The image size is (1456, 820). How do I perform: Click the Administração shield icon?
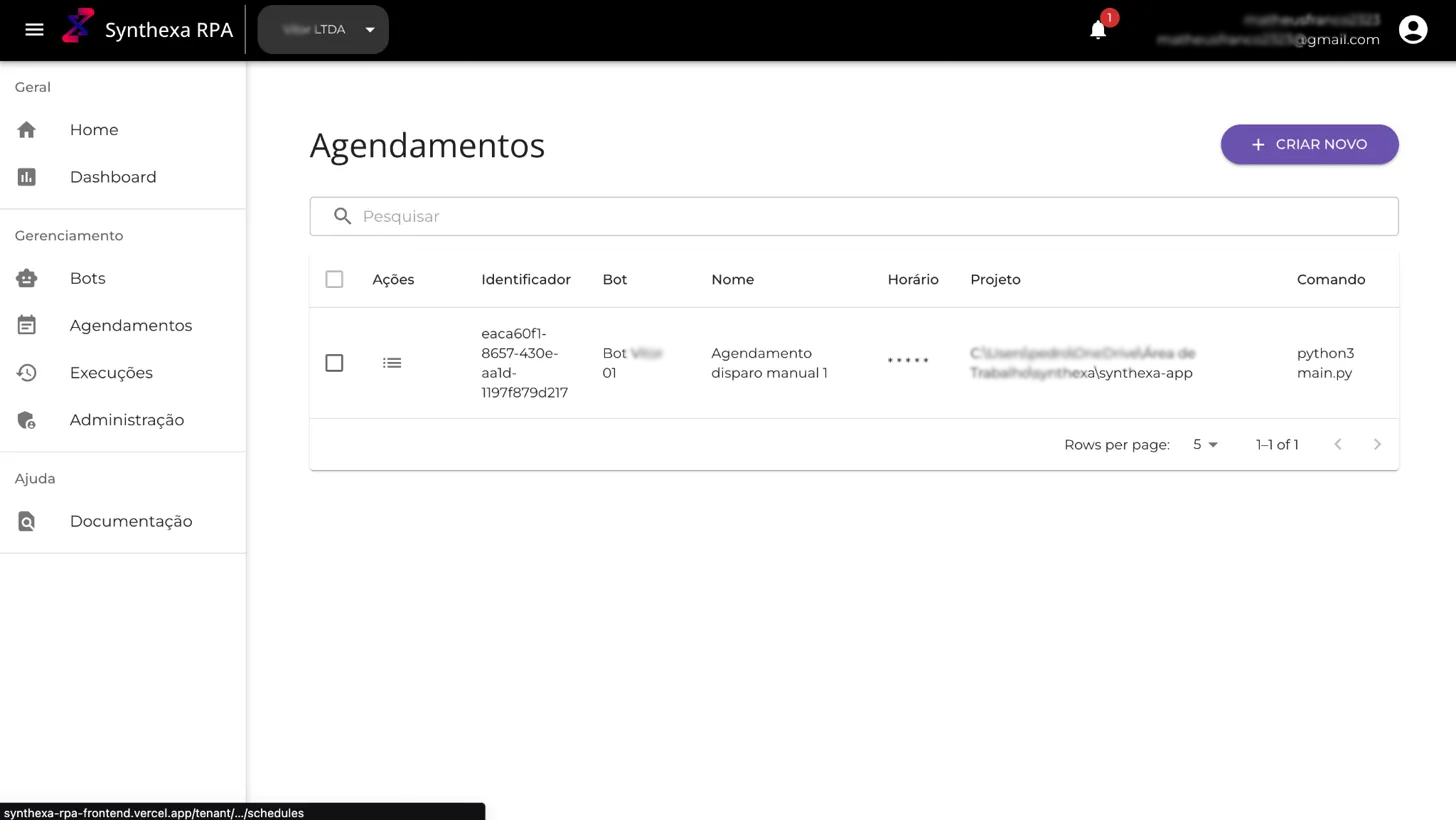[27, 420]
